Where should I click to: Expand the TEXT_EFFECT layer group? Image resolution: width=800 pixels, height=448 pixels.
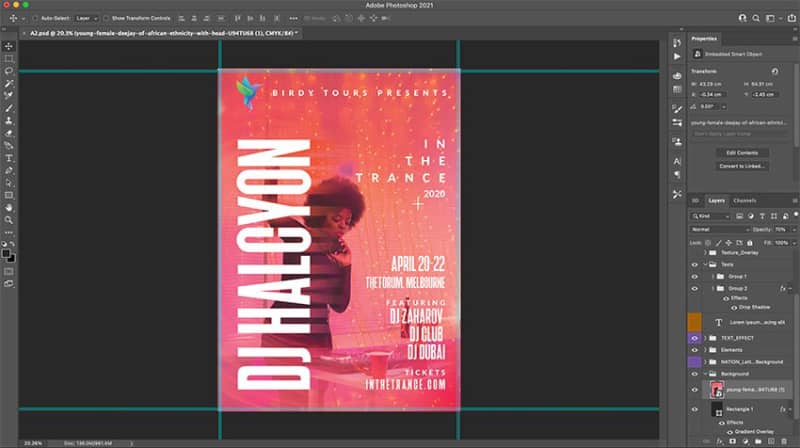(706, 338)
